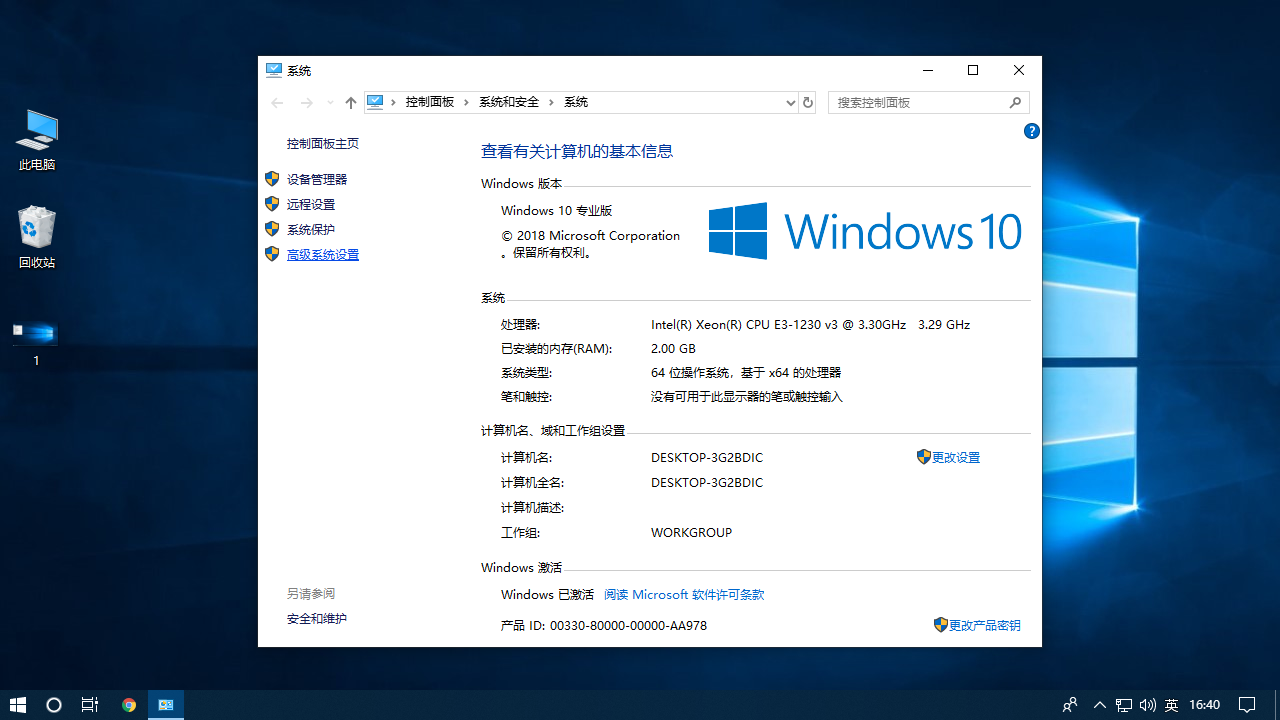Switch the 英 input method indicator
Viewport: 1280px width, 720px height.
coord(1171,705)
